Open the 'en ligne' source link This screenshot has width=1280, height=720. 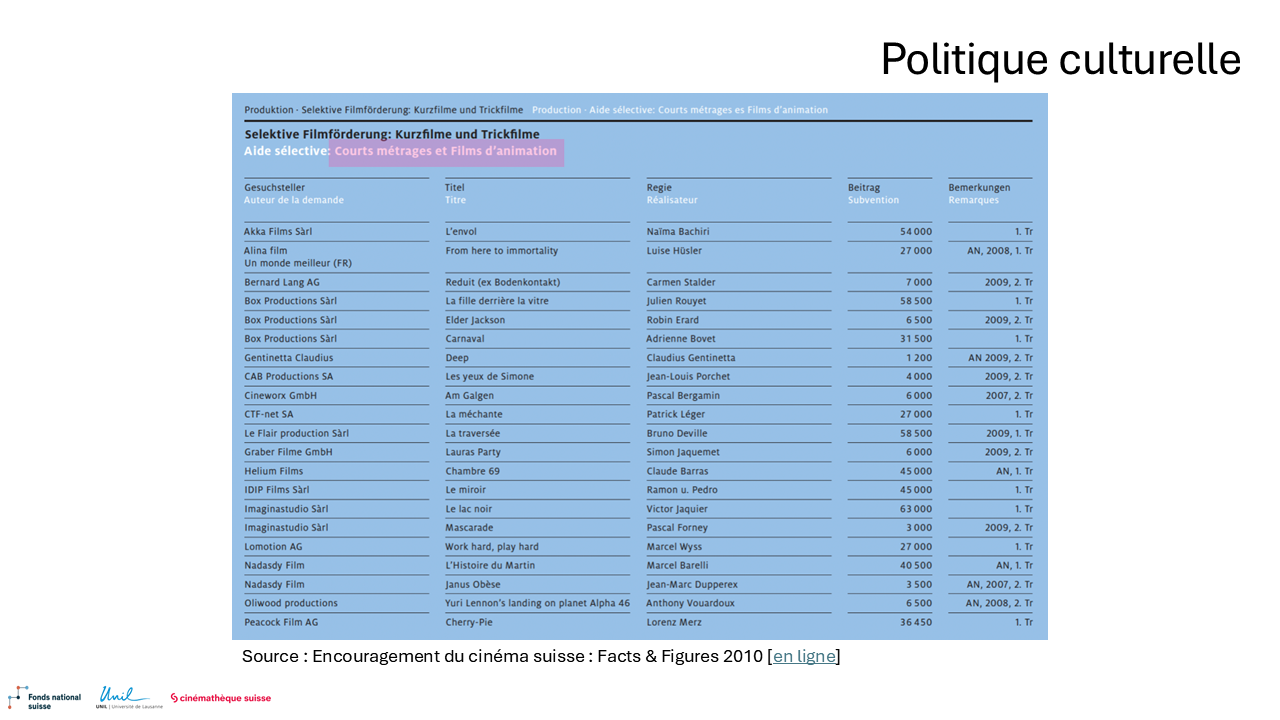click(804, 657)
